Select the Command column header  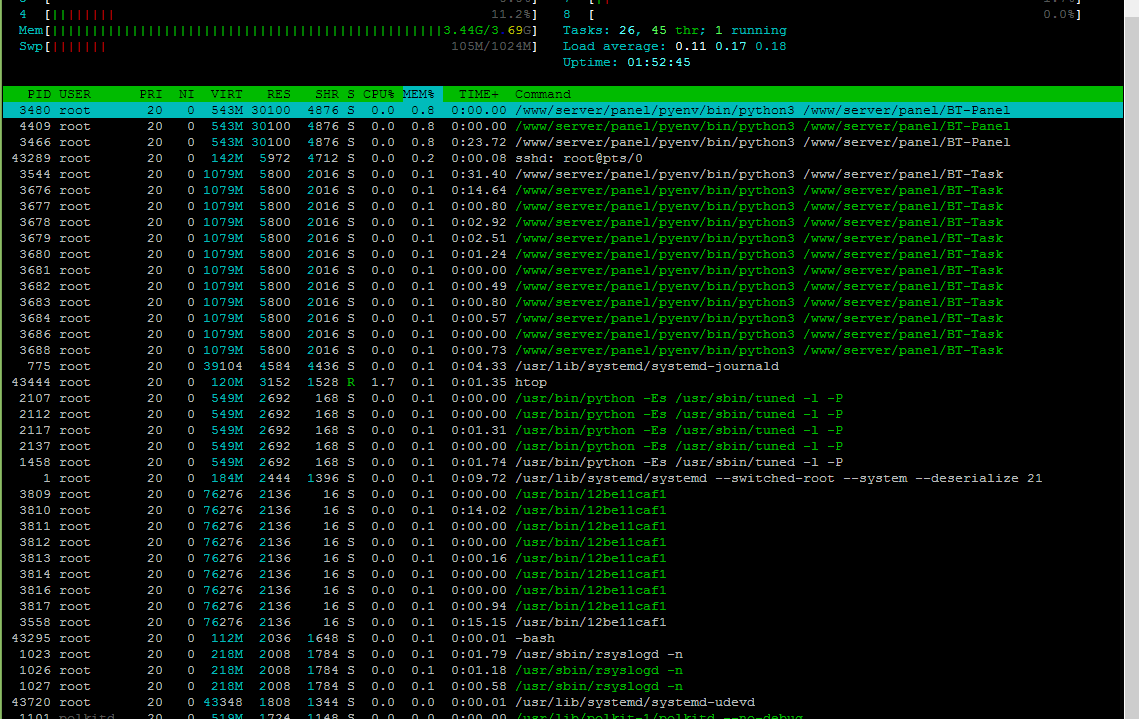pyautogui.click(x=543, y=94)
